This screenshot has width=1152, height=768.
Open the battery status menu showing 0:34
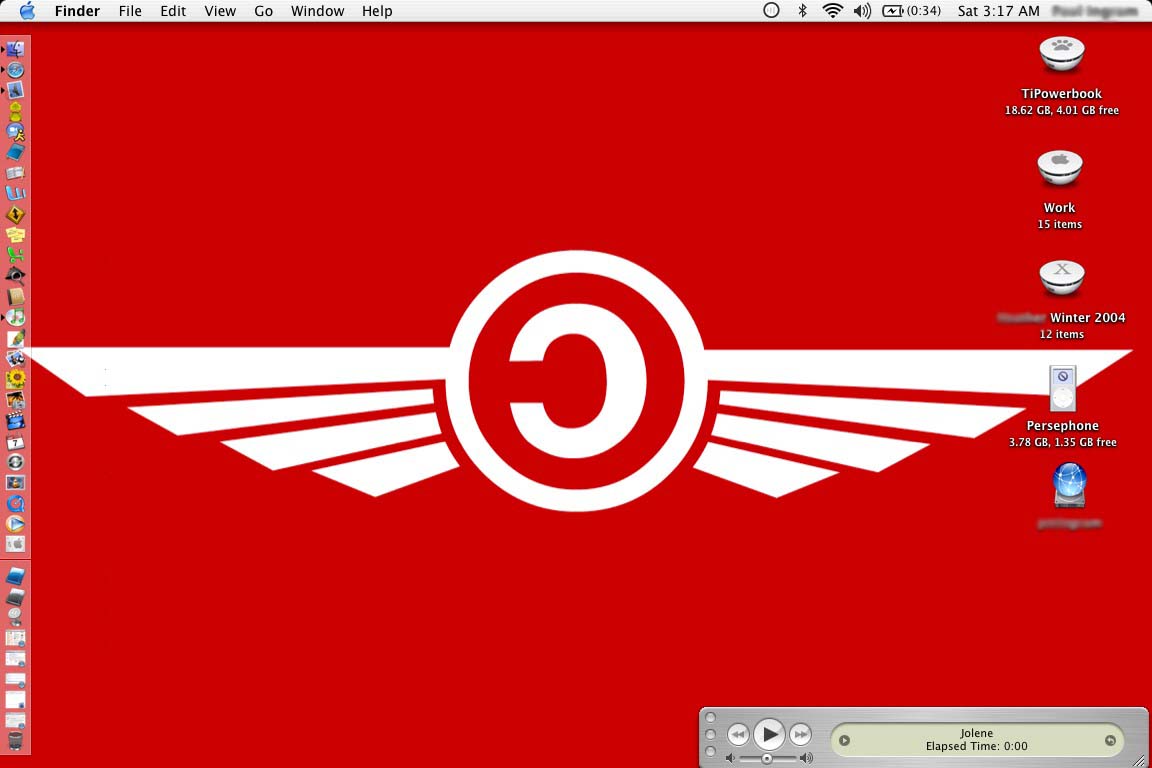pos(911,11)
